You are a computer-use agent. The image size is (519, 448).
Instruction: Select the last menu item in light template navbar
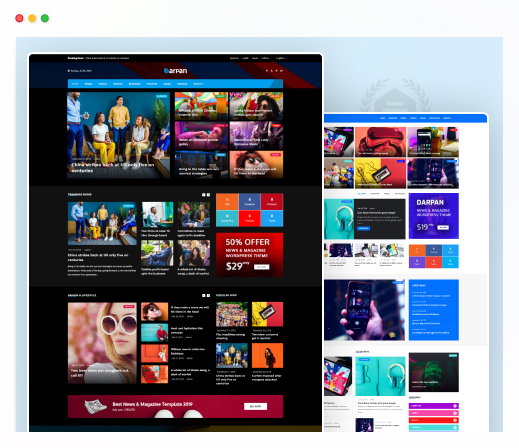[x=447, y=118]
